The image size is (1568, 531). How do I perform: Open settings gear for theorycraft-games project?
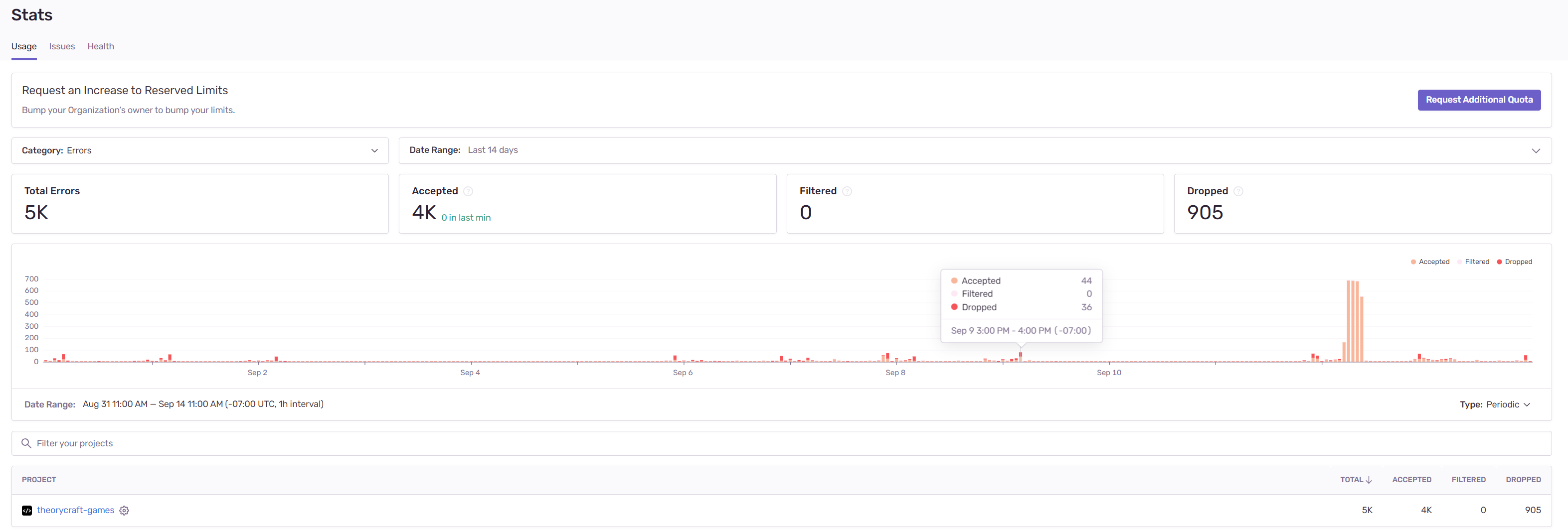[124, 510]
